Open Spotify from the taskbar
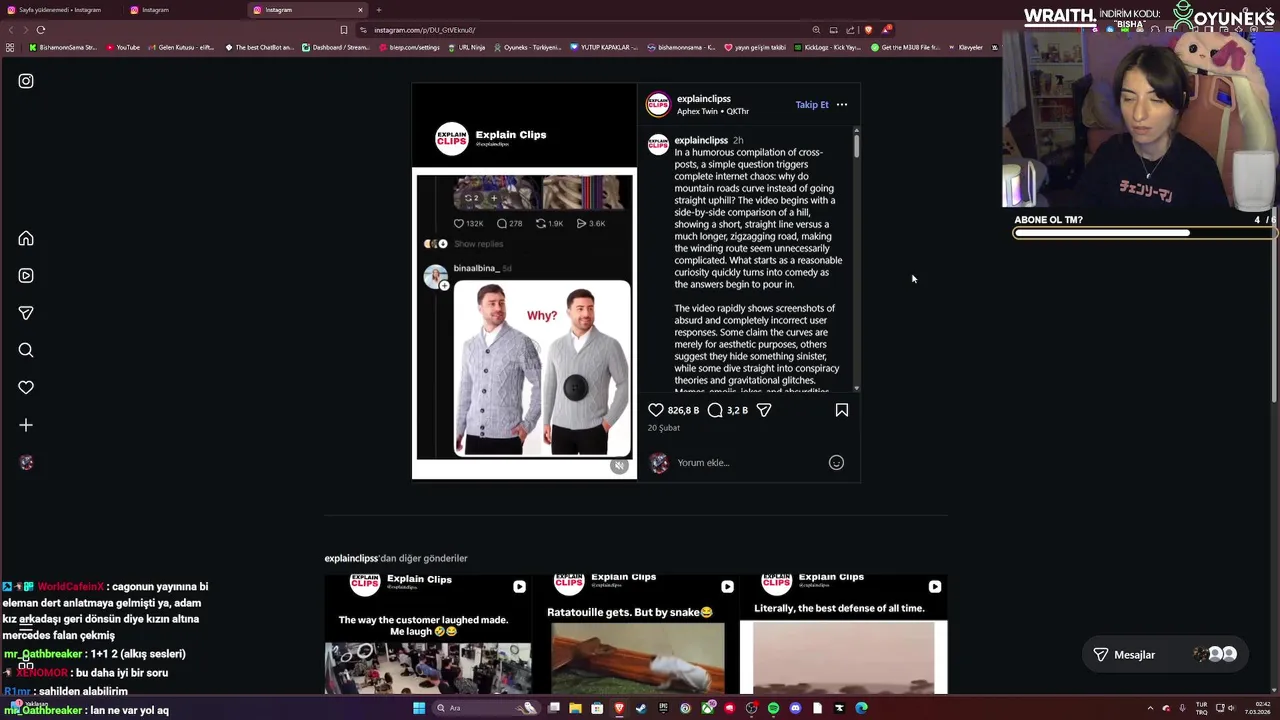The width and height of the screenshot is (1280, 720). [773, 708]
